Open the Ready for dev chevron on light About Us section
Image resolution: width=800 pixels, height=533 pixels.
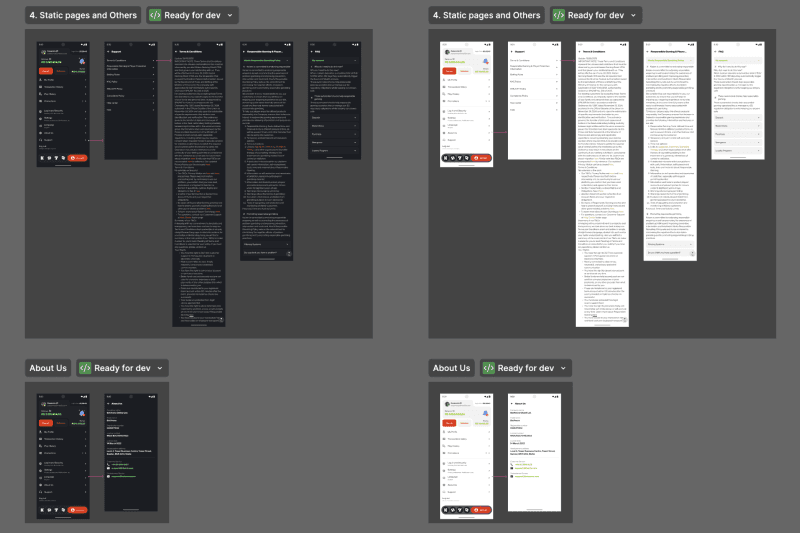[564, 368]
